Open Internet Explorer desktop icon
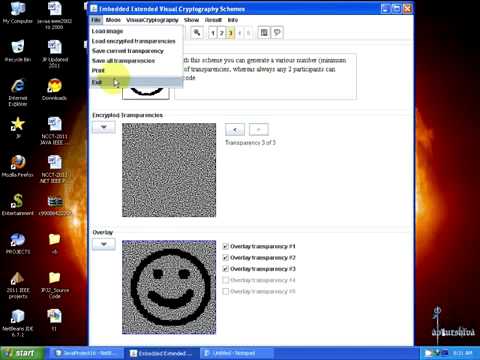This screenshot has width=480, height=360. point(18,92)
